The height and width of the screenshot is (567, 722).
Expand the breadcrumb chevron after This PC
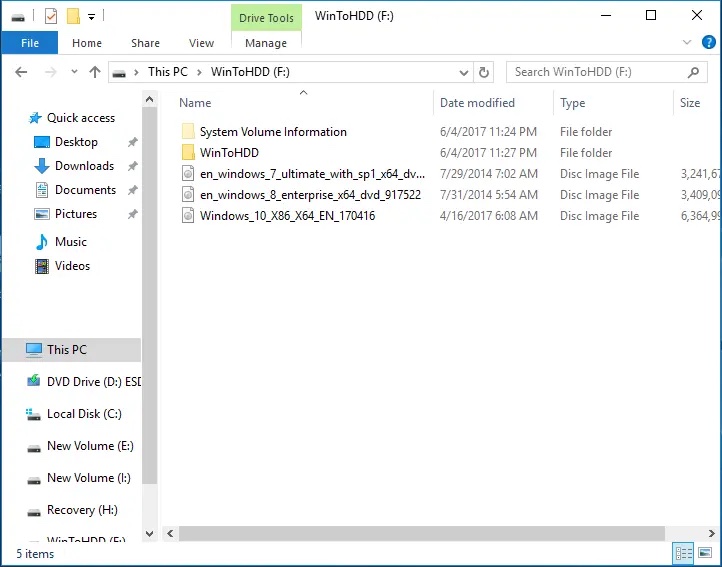pos(199,72)
